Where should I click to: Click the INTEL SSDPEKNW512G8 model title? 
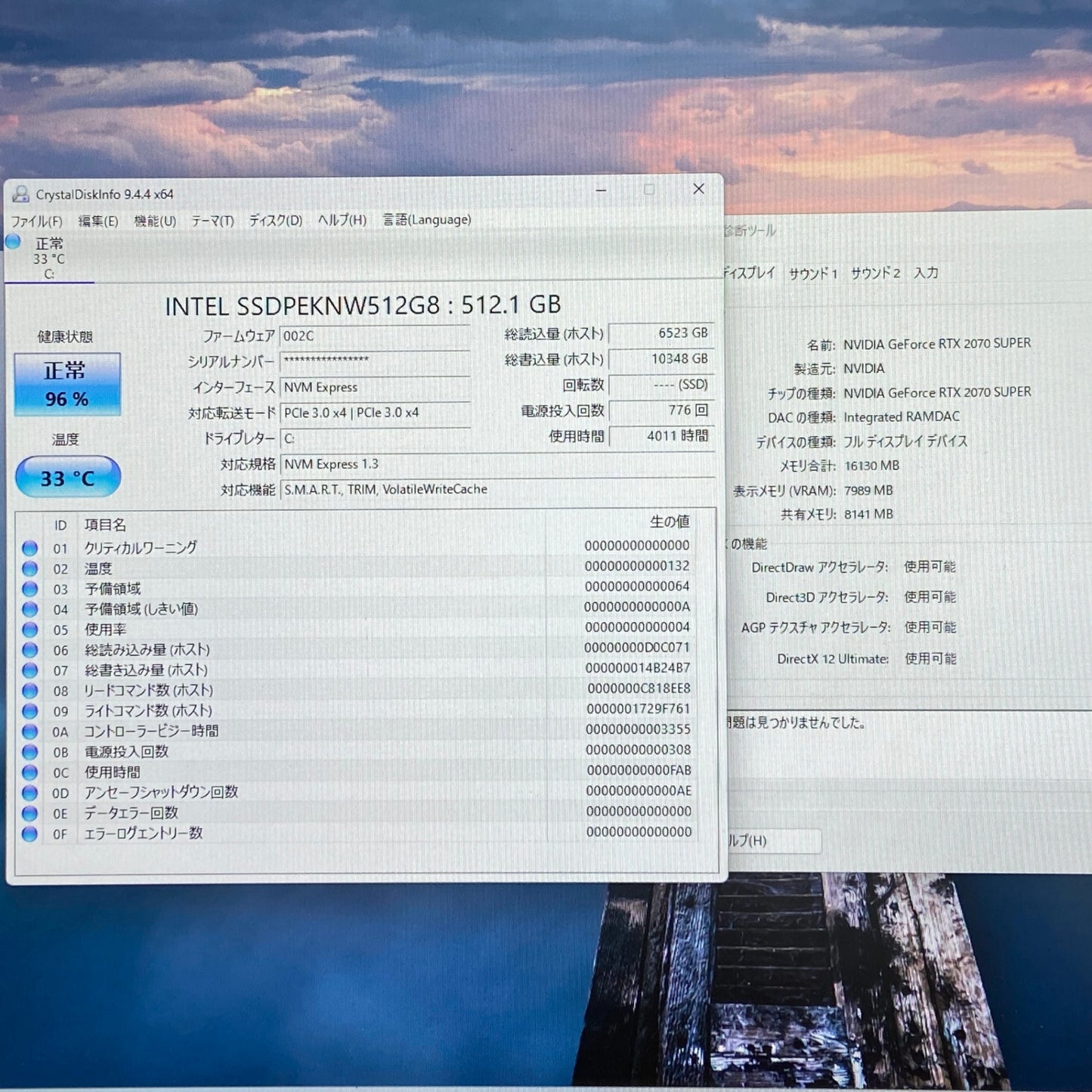coord(363,305)
